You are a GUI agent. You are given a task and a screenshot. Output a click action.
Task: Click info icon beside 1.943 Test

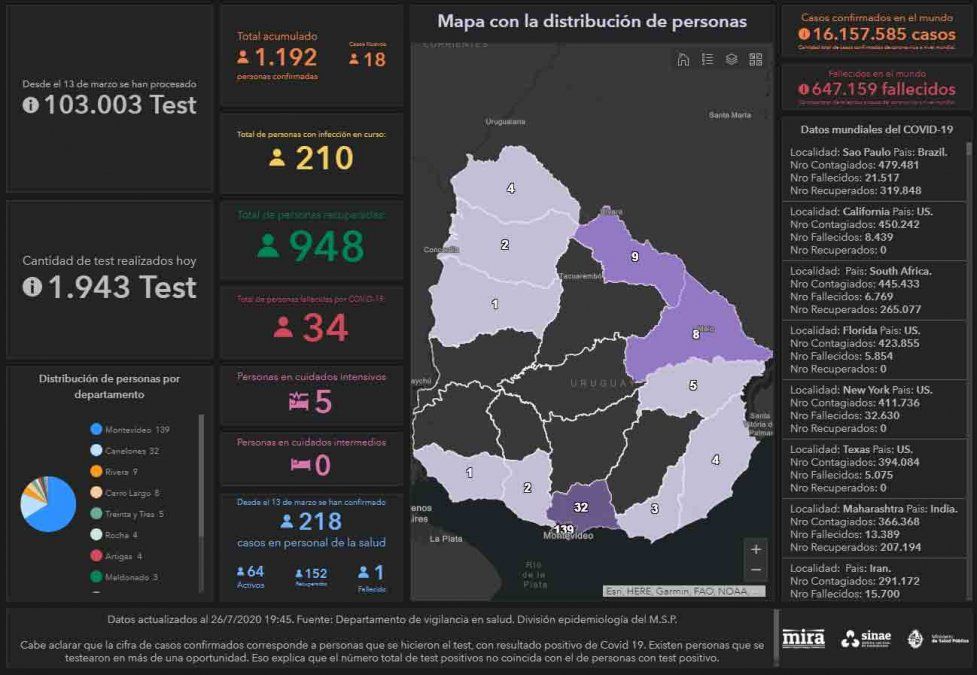[x=31, y=287]
